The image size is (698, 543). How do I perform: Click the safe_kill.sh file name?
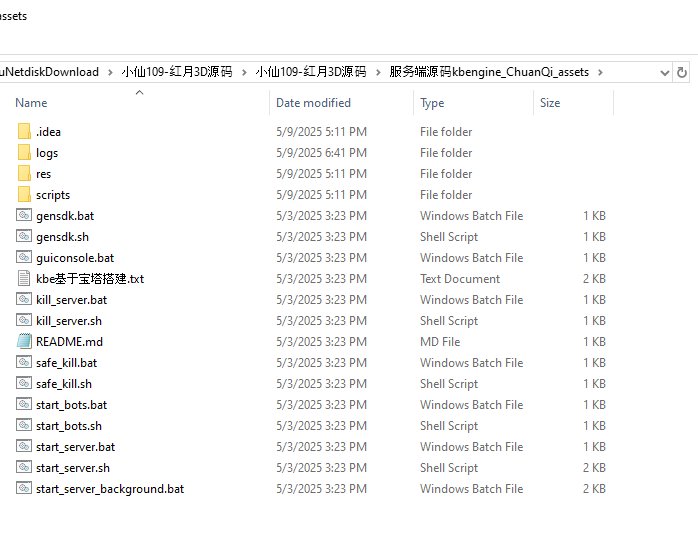point(63,384)
